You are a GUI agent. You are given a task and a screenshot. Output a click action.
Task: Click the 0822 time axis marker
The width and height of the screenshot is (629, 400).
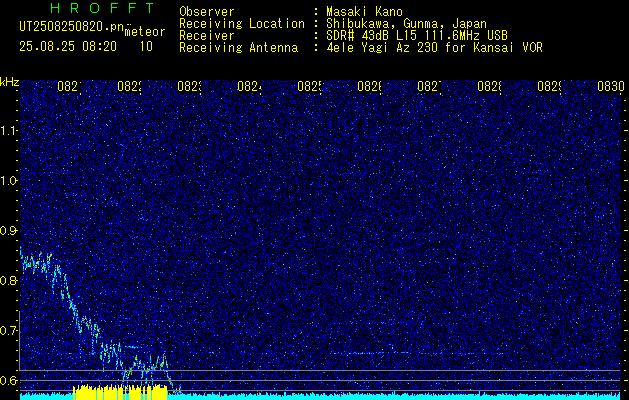[x=129, y=86]
